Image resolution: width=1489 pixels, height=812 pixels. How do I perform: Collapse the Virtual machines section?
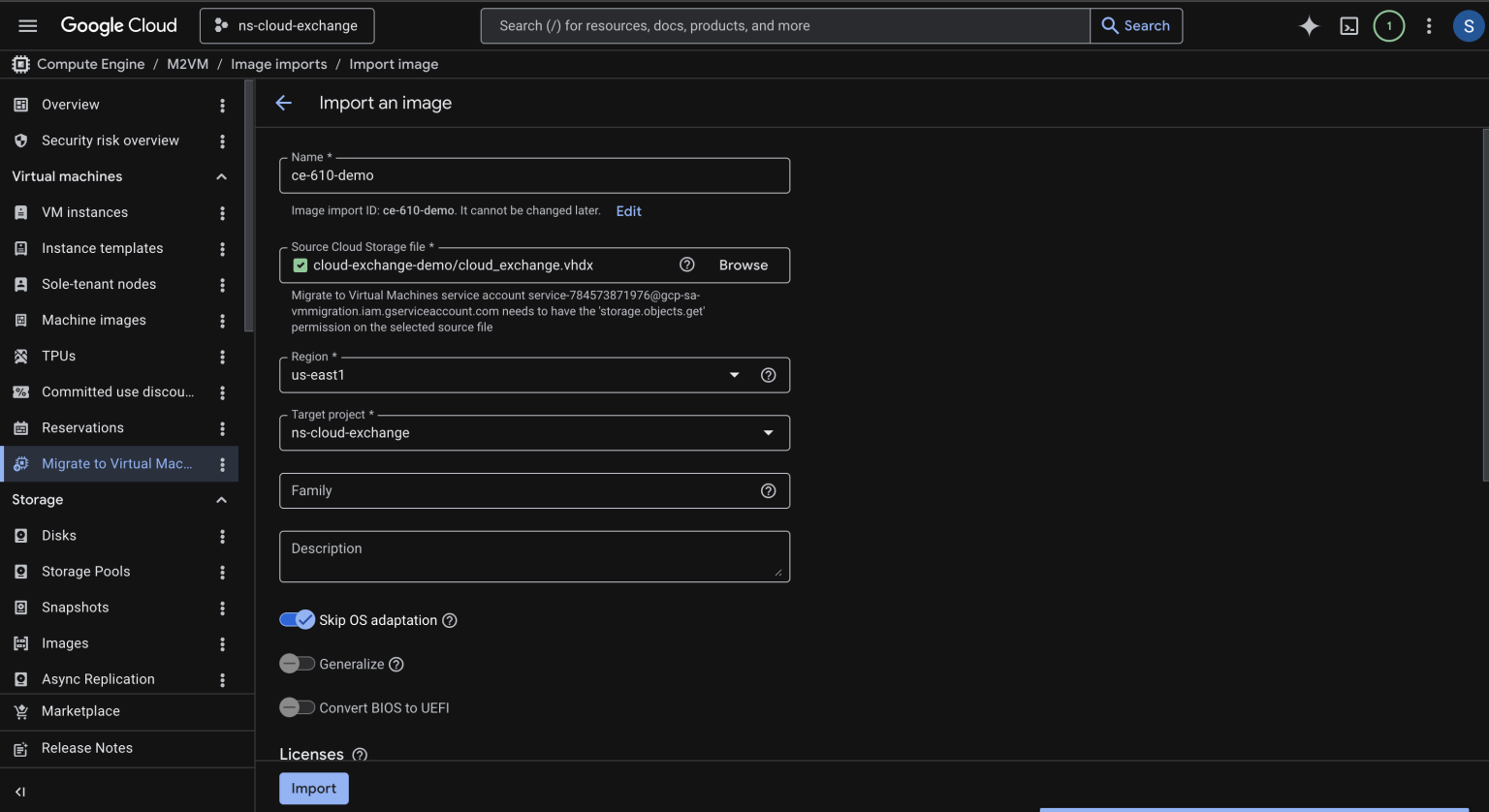221,176
